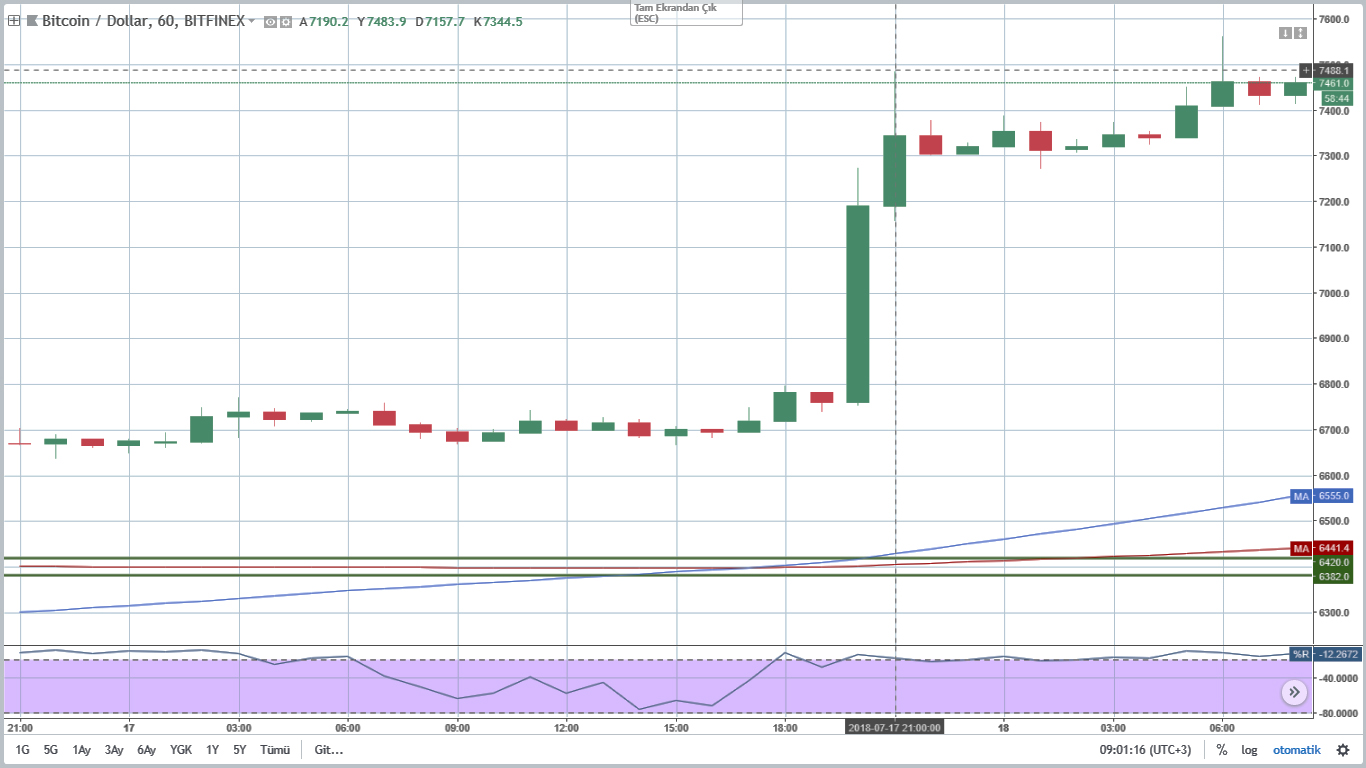Click the plus button at price 7488.1
Viewport: 1366px width, 768px height.
[1306, 70]
